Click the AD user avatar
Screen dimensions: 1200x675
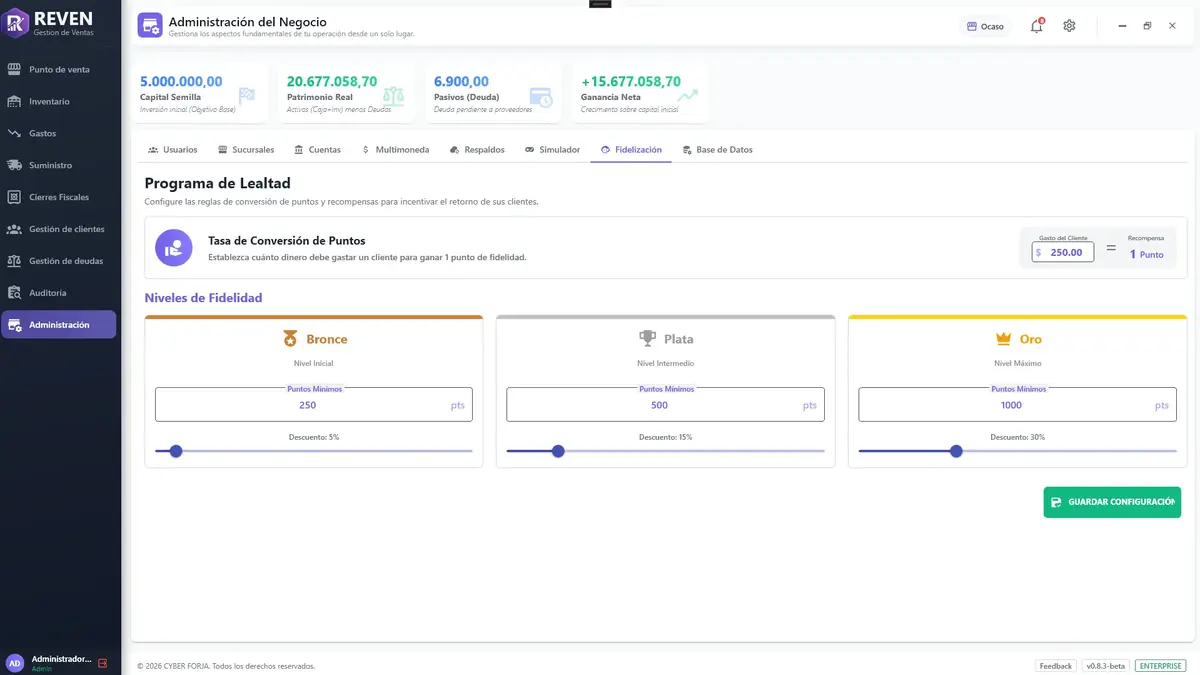[15, 663]
